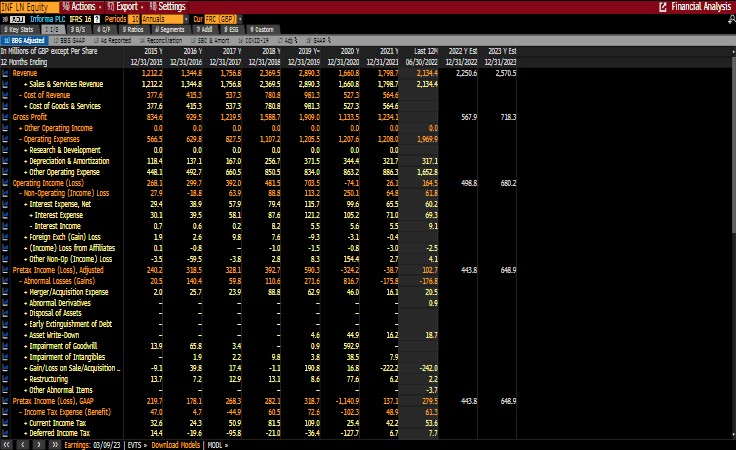Image resolution: width=736 pixels, height=450 pixels.
Task: Open the Segments tab
Action: pyautogui.click(x=169, y=30)
